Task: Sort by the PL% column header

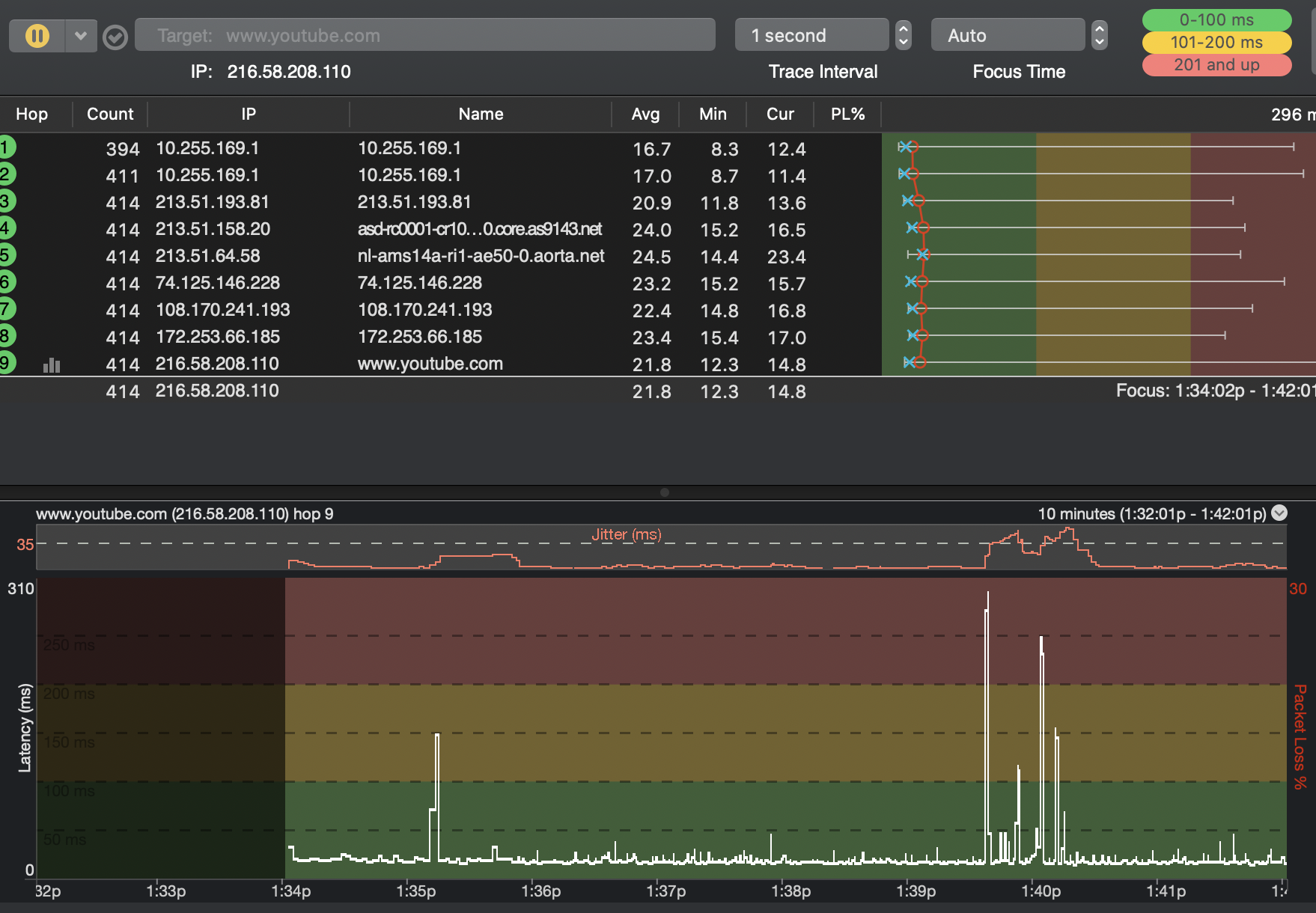Action: 847,114
